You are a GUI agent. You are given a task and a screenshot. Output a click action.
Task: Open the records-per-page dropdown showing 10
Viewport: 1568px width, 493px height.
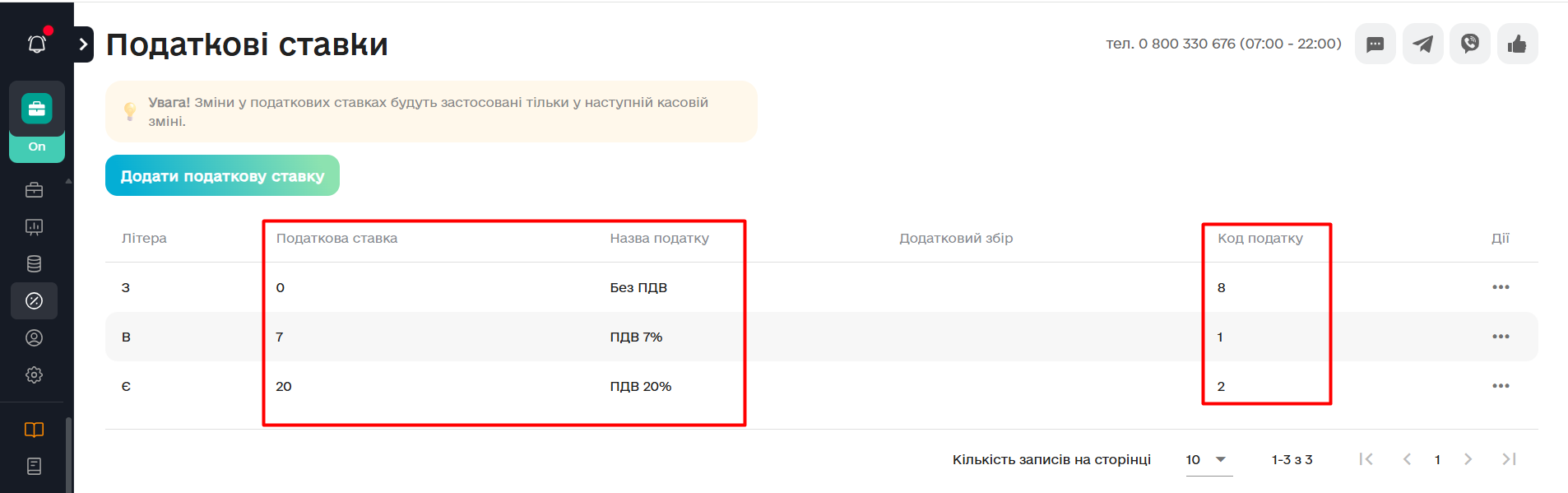pos(1208,459)
